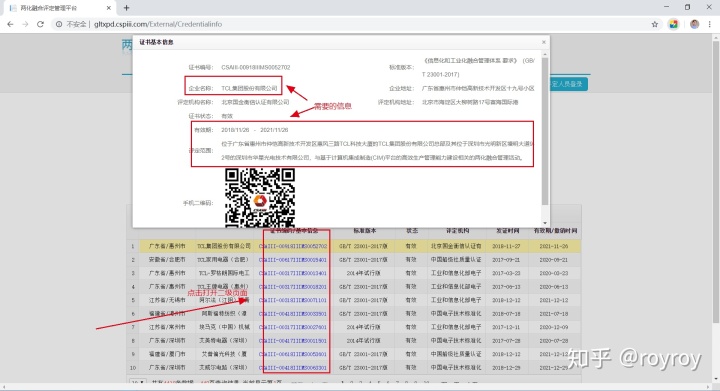720x391 pixels.
Task: Bookmark this page with the star icon
Action: [655, 24]
